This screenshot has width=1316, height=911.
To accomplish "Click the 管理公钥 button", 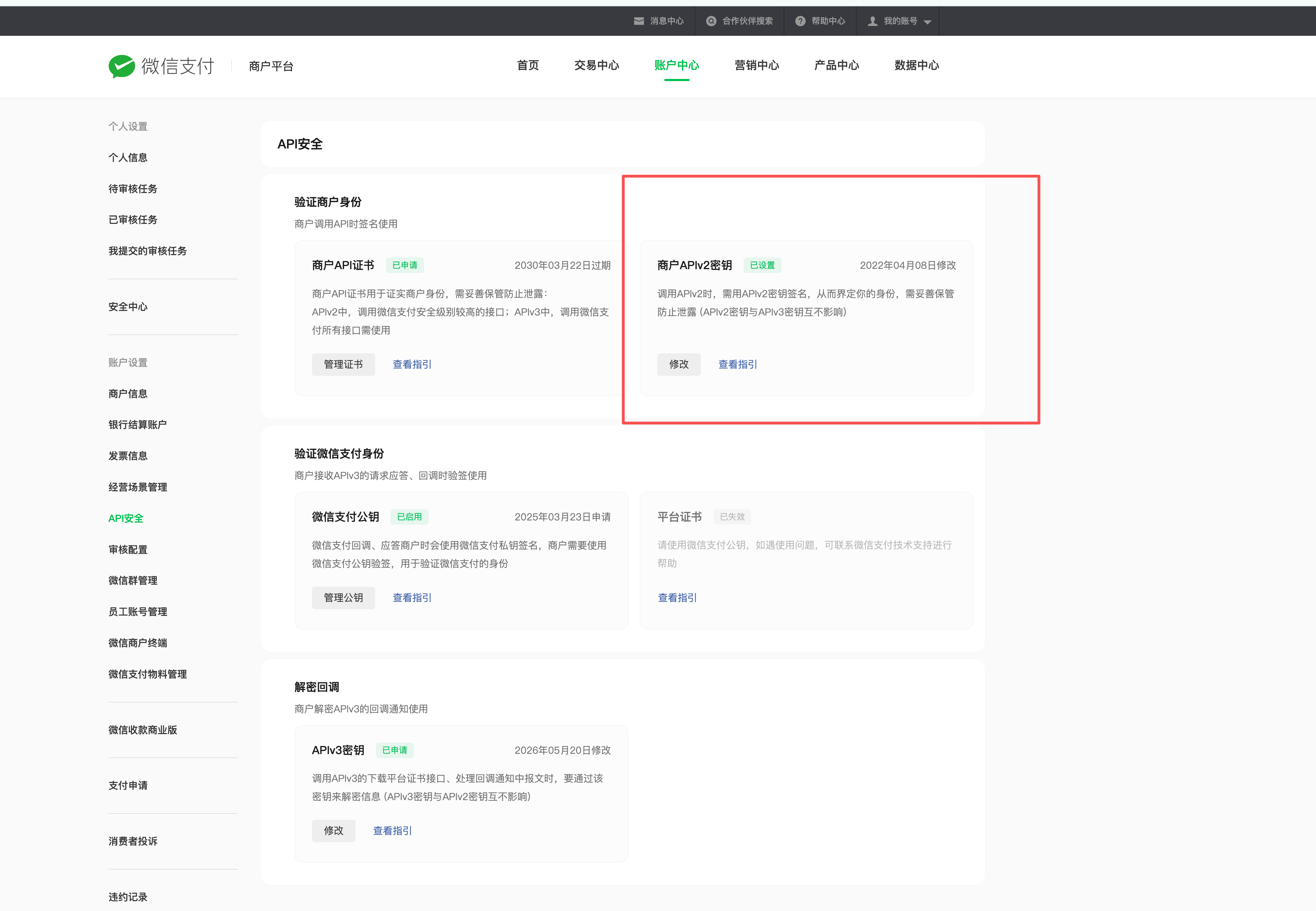I will pyautogui.click(x=343, y=598).
